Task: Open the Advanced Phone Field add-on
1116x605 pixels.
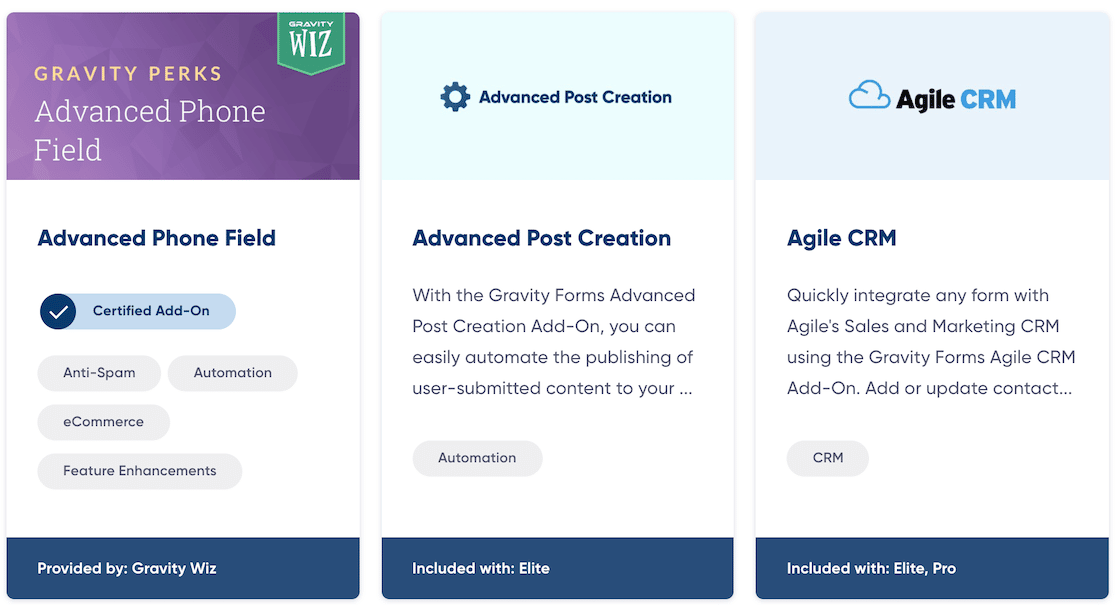Action: (156, 238)
